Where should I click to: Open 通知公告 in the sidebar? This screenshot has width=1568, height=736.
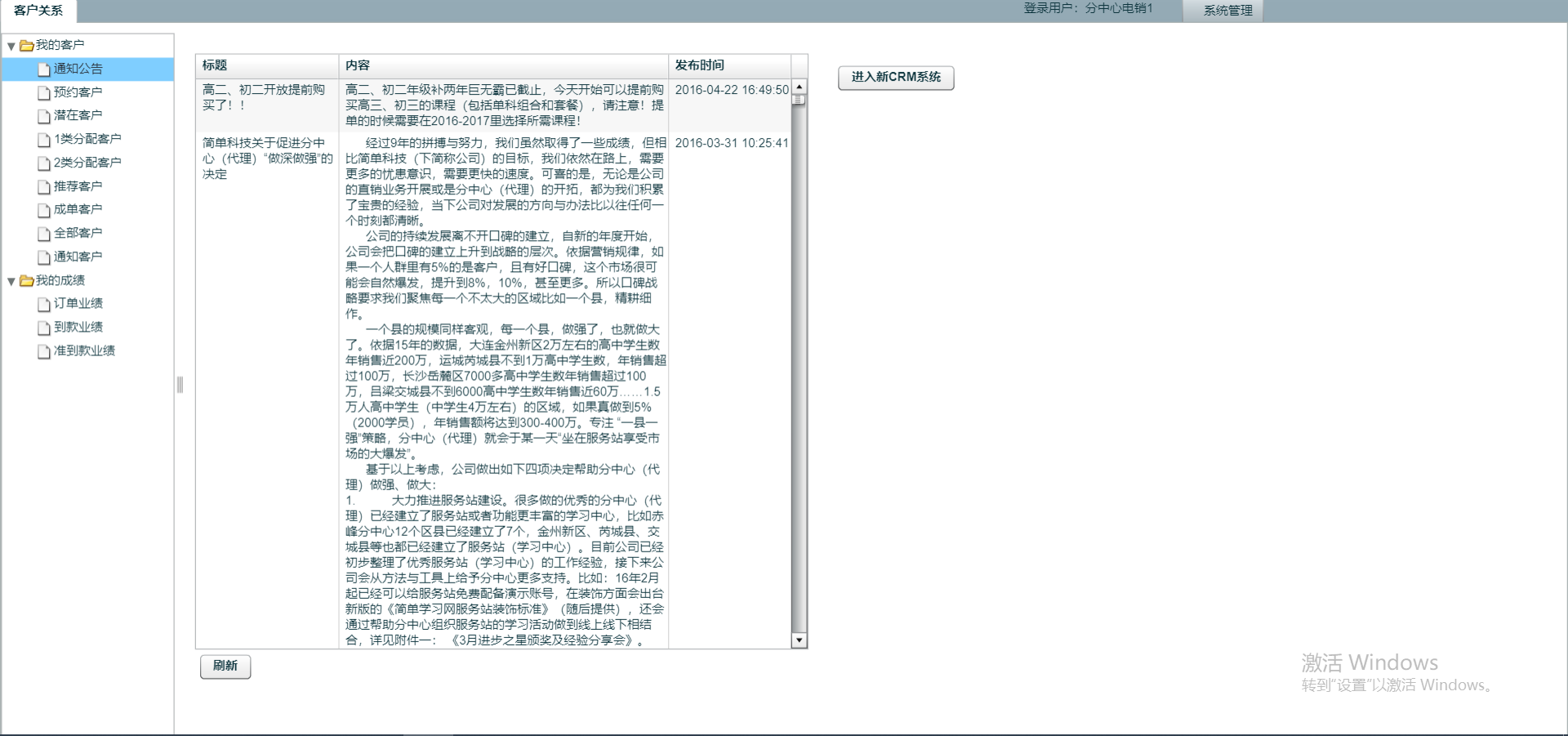pos(78,69)
